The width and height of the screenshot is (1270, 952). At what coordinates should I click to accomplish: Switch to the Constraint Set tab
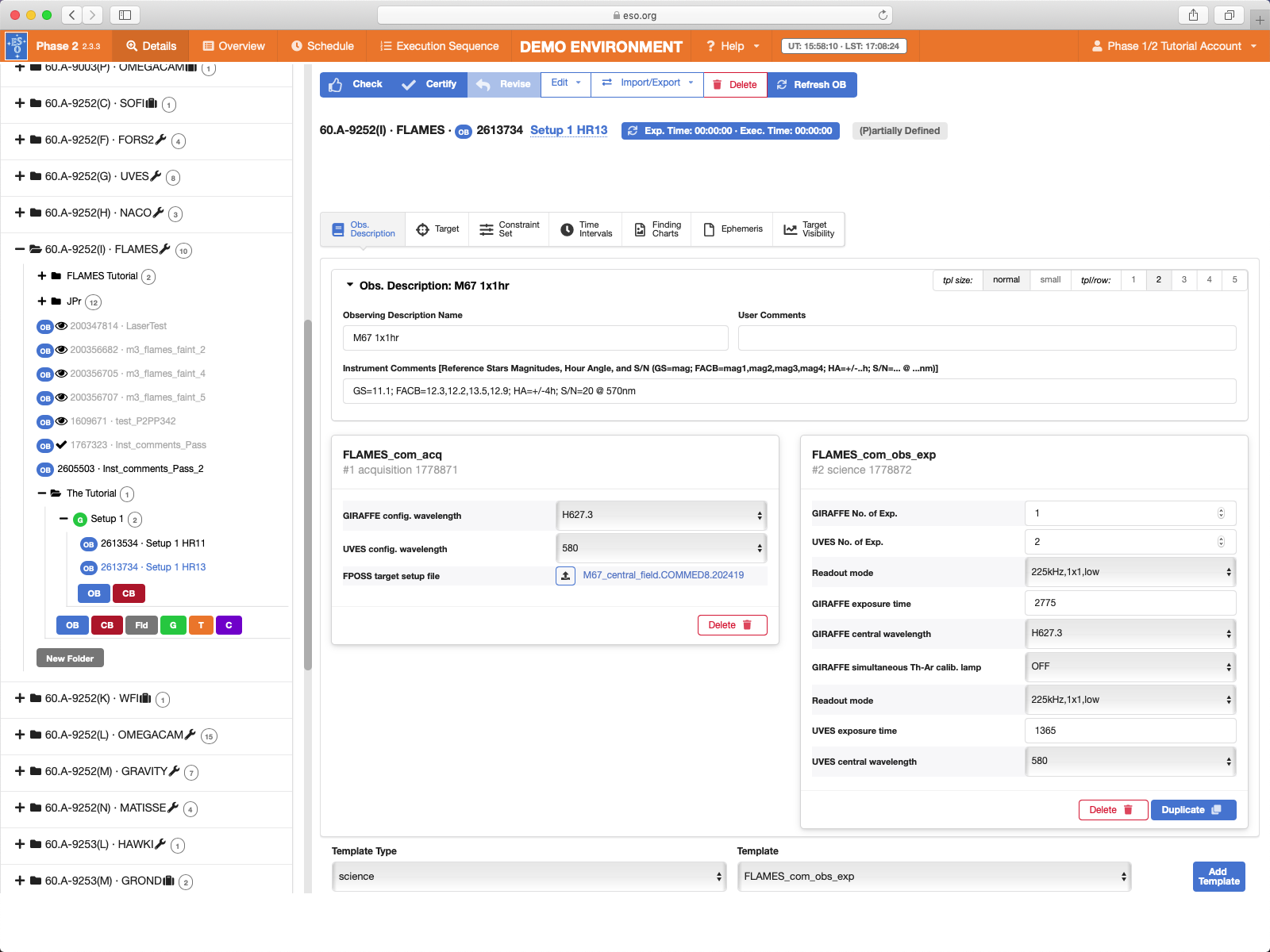coord(509,229)
